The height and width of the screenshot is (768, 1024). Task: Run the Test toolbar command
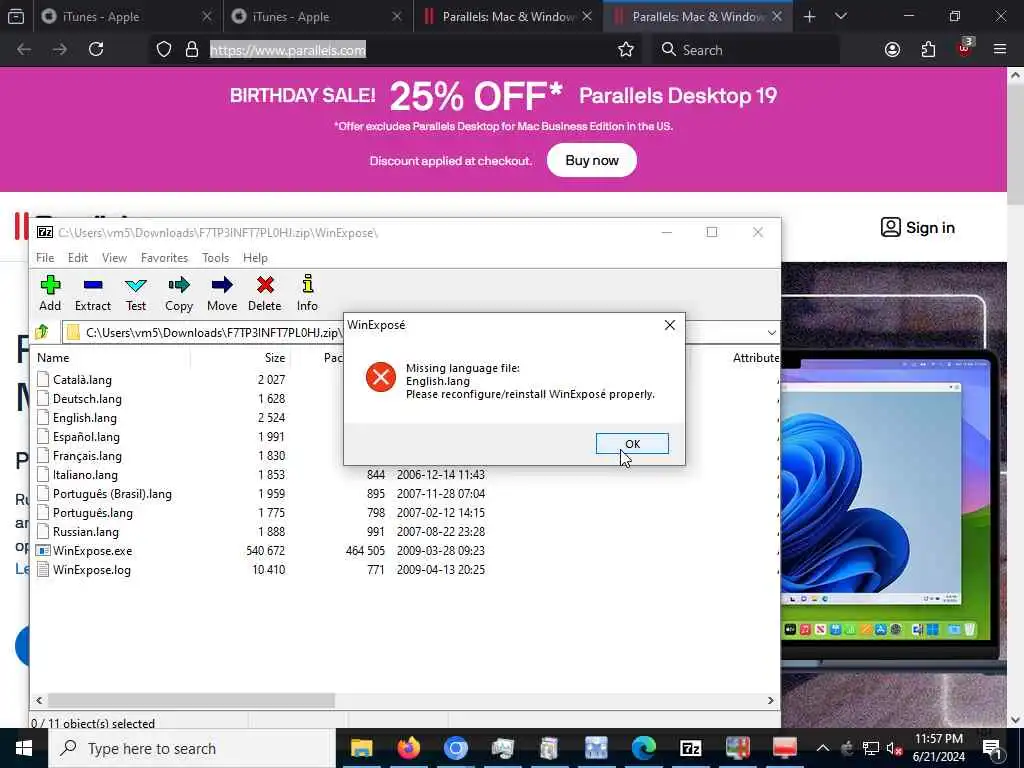(136, 293)
